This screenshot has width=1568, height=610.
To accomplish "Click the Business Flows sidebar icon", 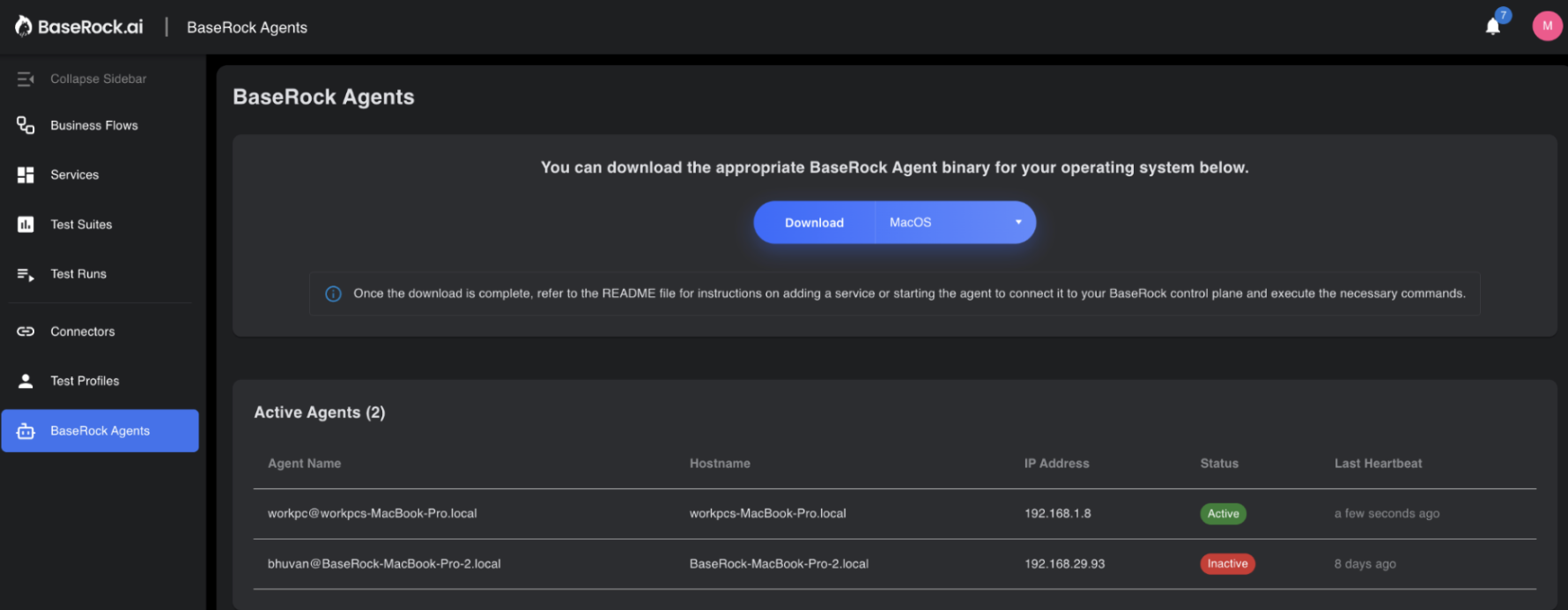I will click(x=26, y=126).
